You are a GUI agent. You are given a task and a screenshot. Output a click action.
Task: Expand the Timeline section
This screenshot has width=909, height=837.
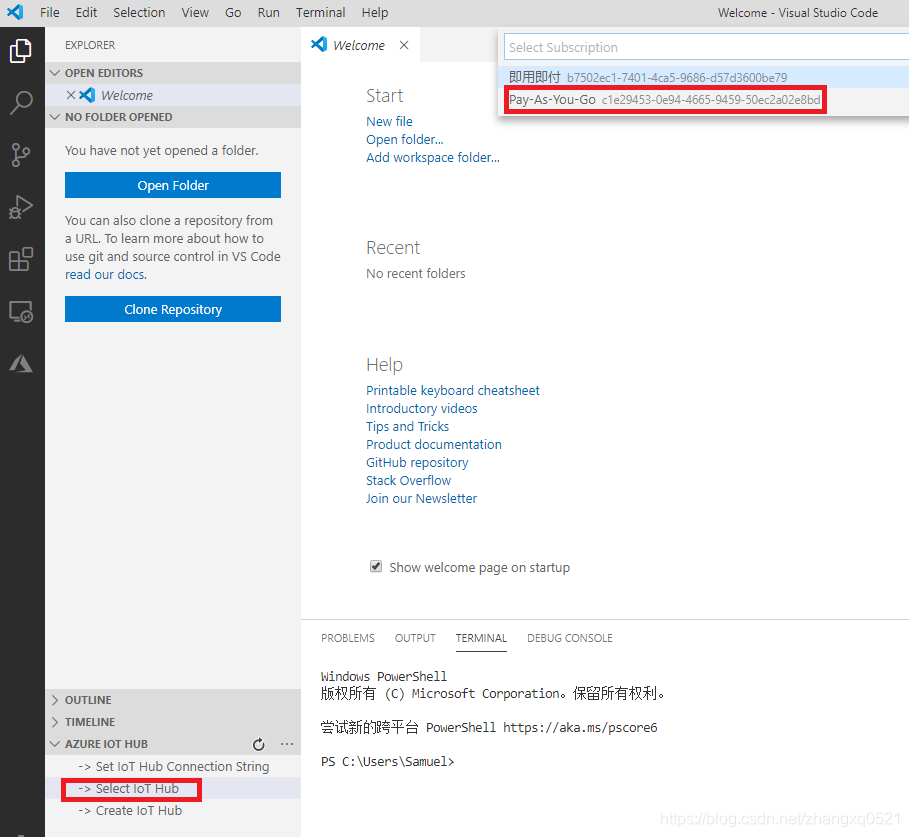click(x=55, y=722)
